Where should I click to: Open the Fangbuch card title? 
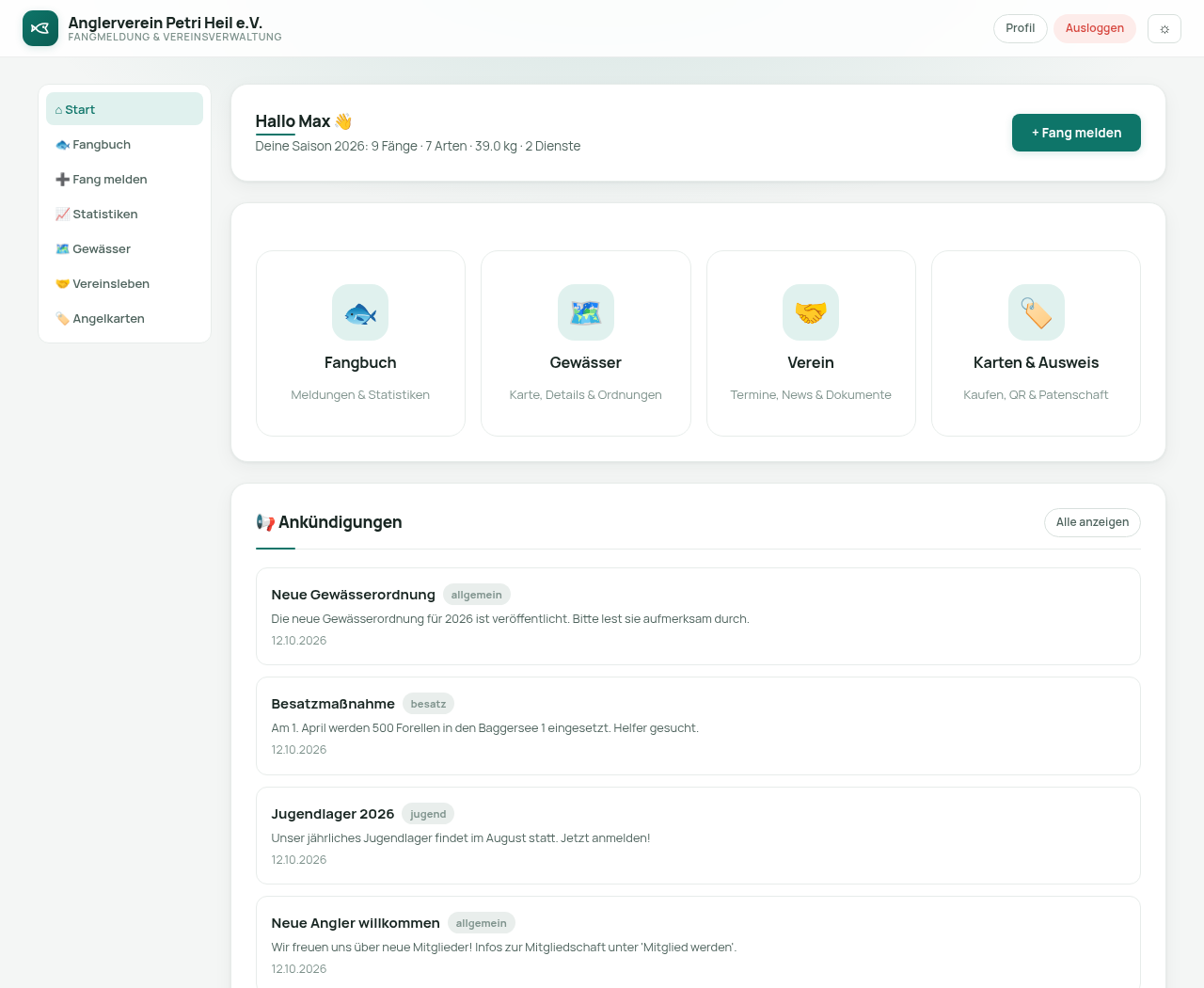(x=360, y=362)
